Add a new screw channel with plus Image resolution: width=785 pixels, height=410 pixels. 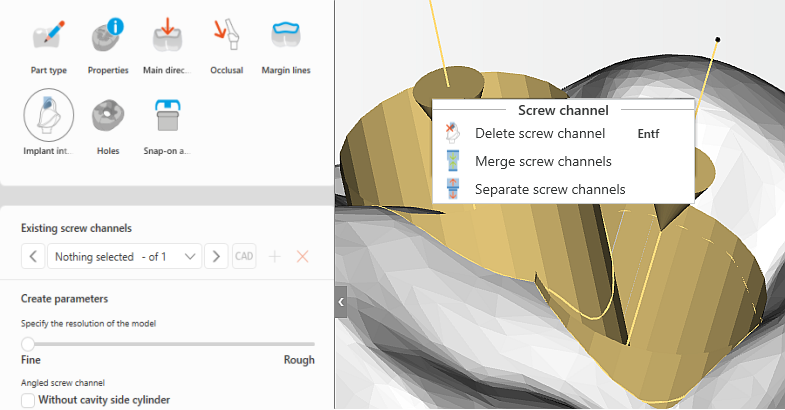pos(275,257)
